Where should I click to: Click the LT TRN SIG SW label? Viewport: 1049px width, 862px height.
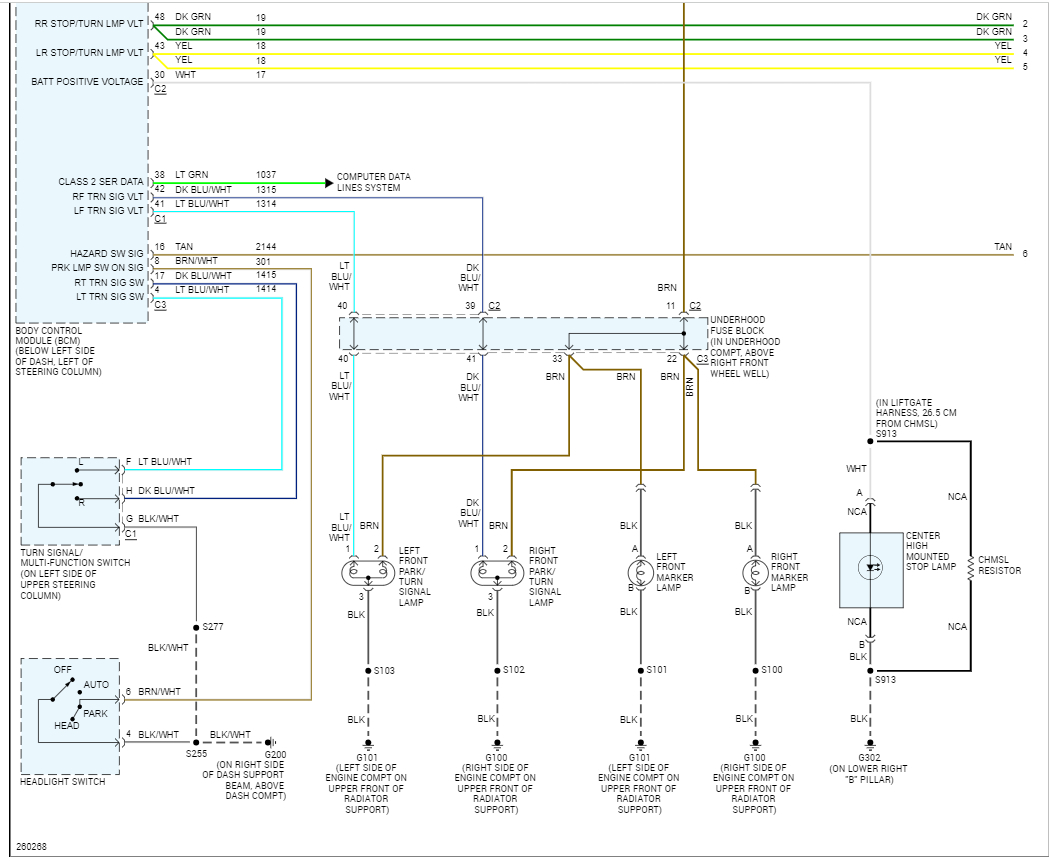point(110,296)
